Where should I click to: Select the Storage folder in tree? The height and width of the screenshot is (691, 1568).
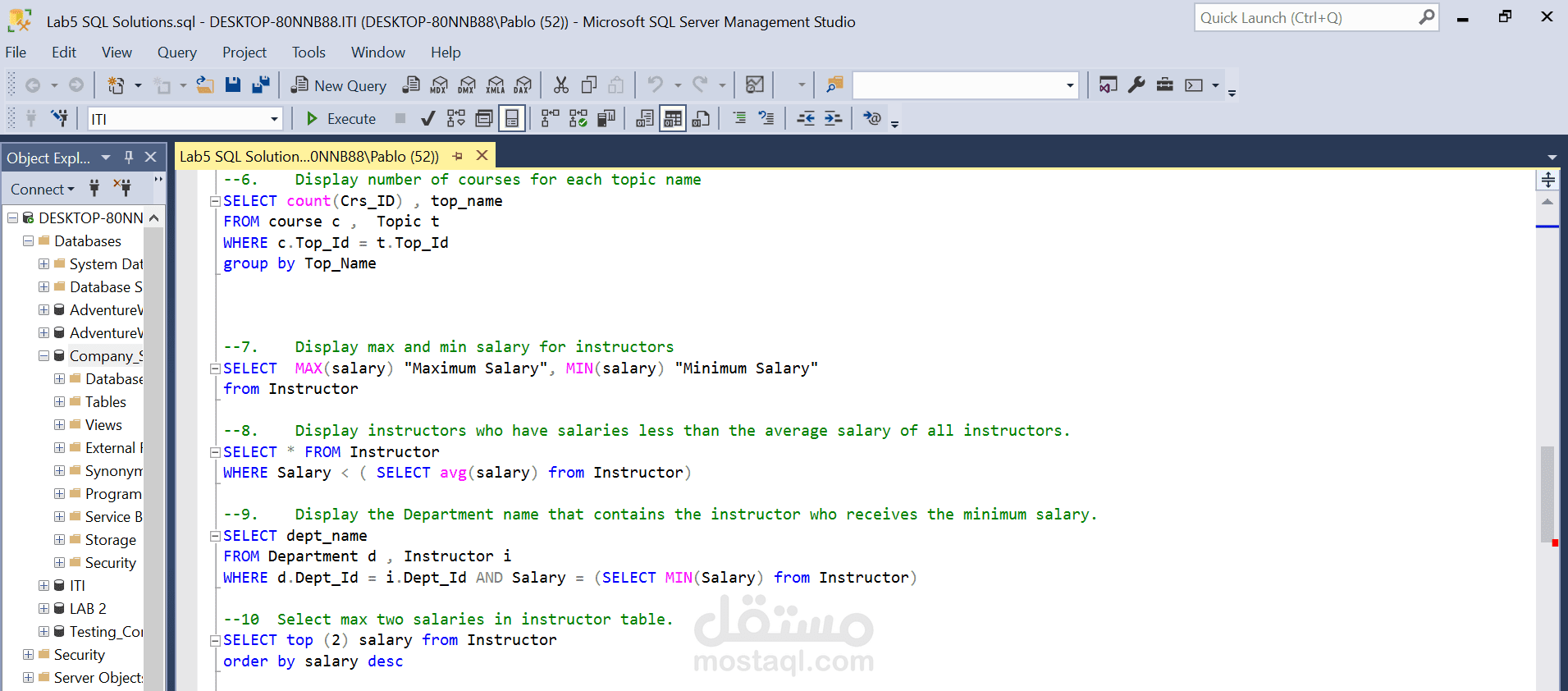click(x=111, y=540)
